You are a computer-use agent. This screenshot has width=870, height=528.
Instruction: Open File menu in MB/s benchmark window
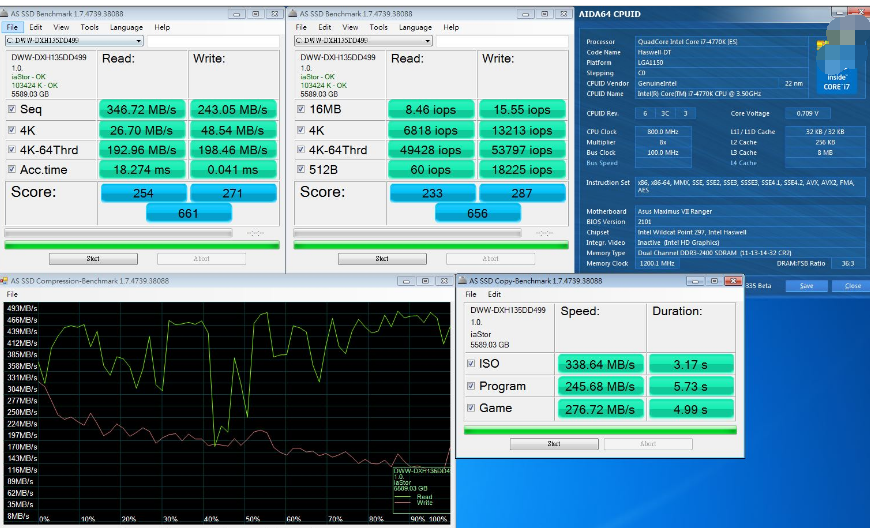[x=12, y=27]
